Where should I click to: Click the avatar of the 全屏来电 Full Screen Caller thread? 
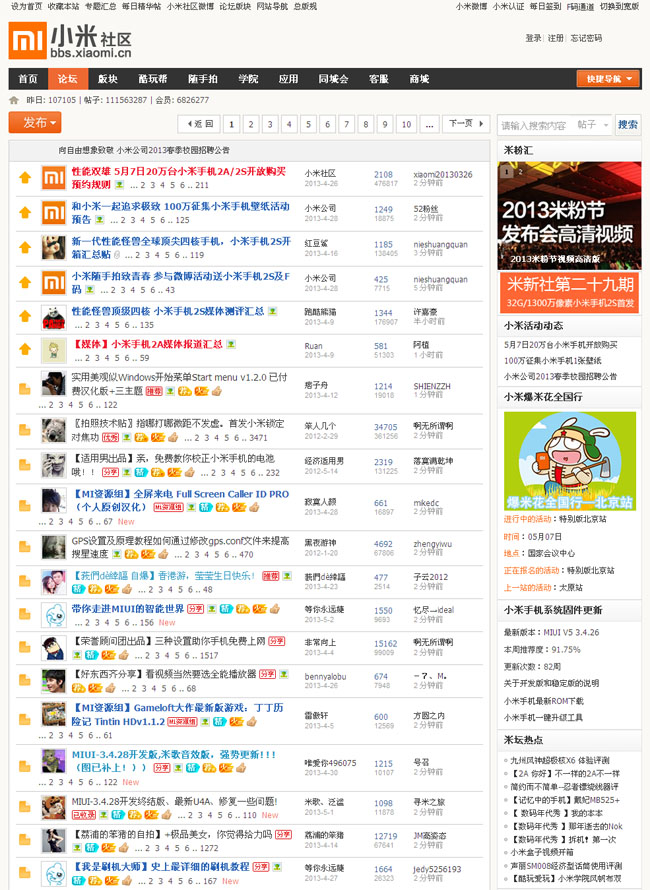(54, 500)
